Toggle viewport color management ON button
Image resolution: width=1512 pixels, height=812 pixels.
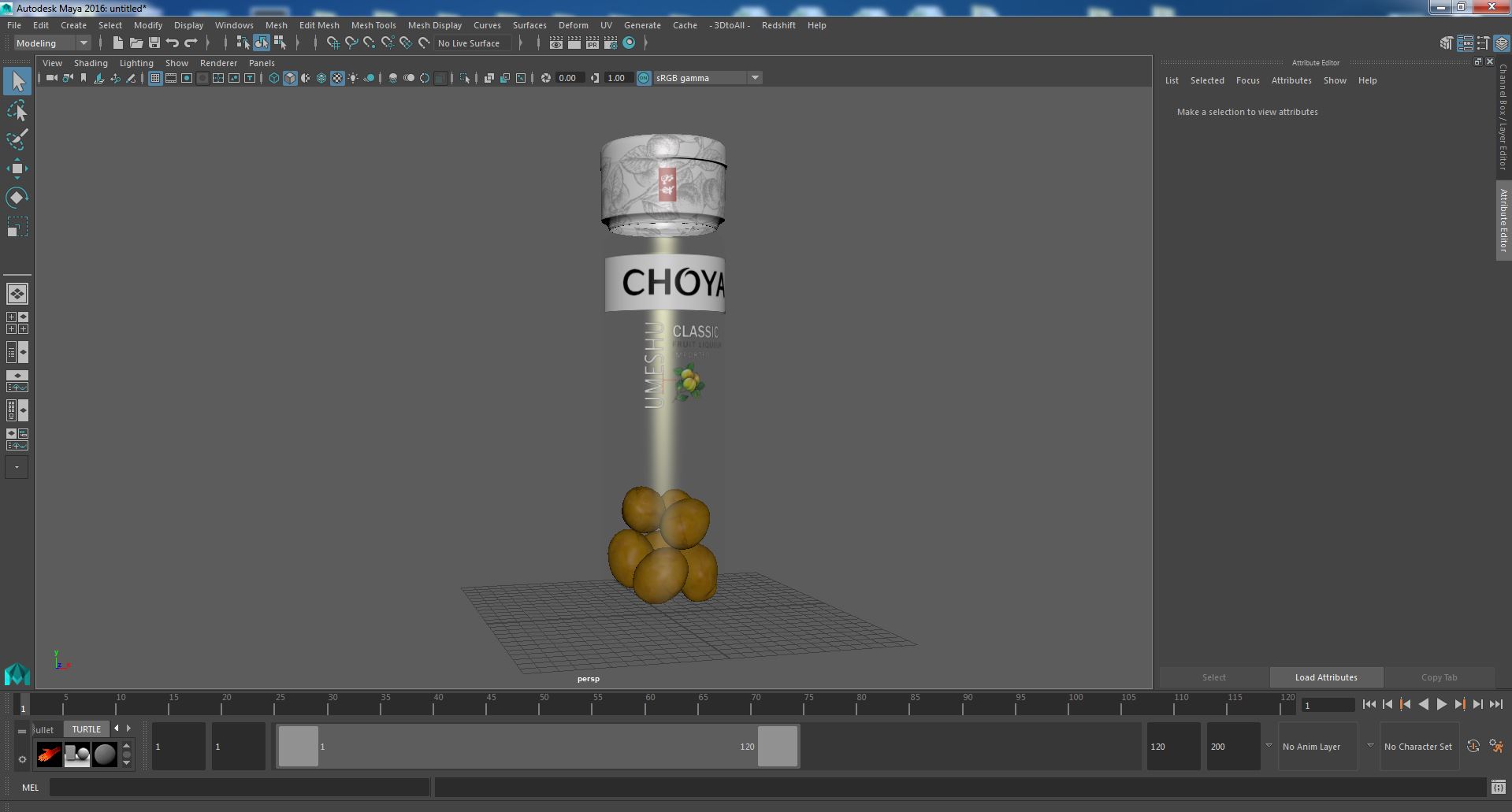pyautogui.click(x=644, y=78)
